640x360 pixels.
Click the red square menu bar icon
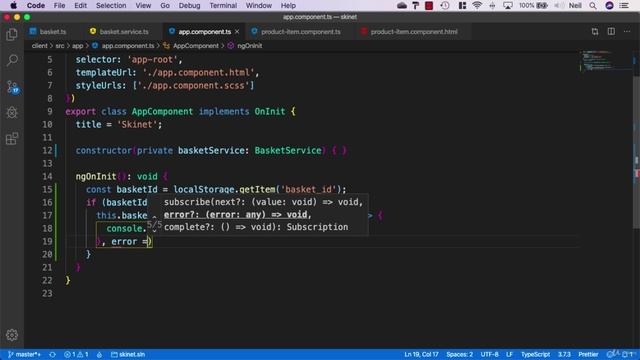[429, 6]
